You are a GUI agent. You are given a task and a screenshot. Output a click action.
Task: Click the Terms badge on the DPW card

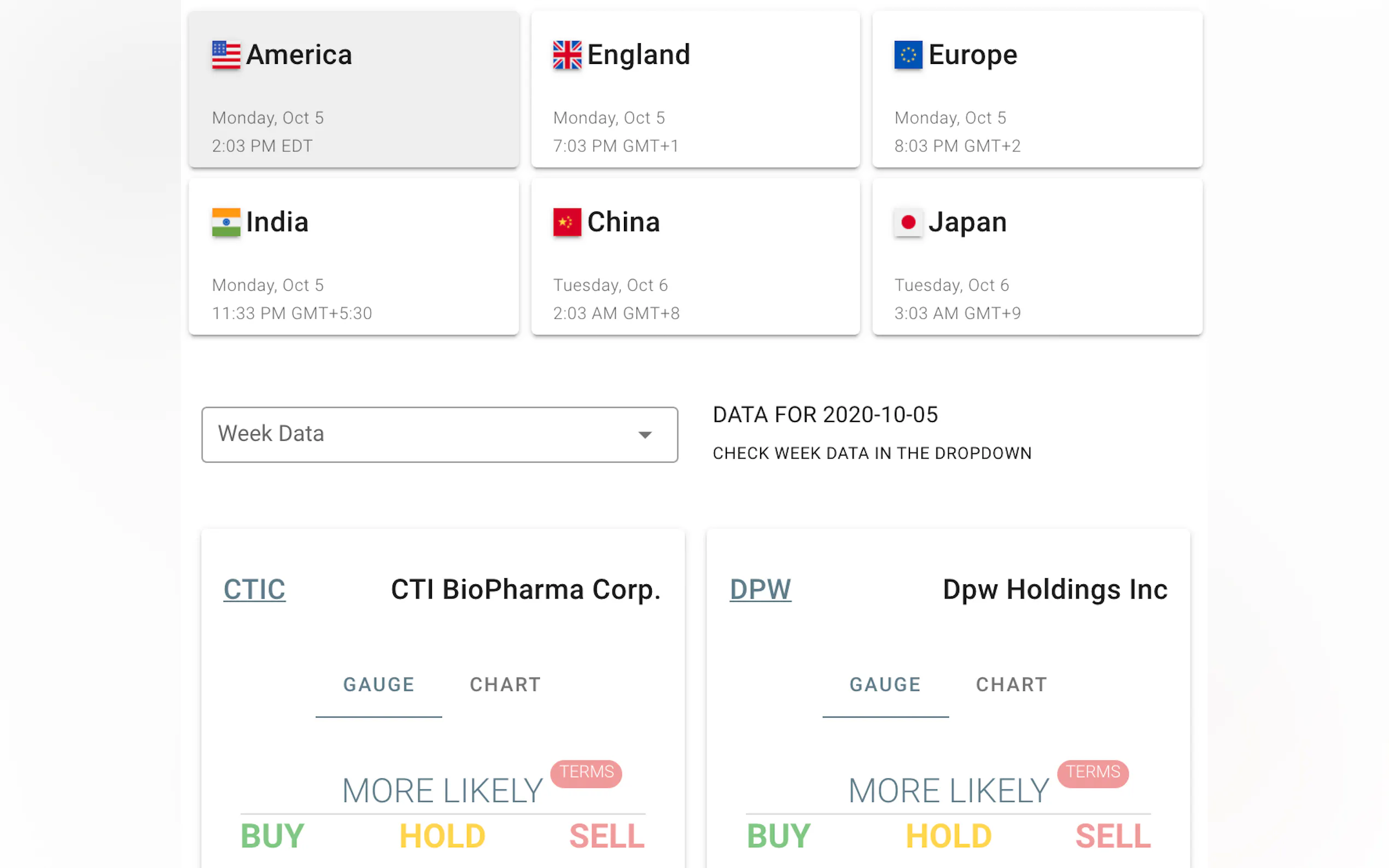click(x=1093, y=772)
